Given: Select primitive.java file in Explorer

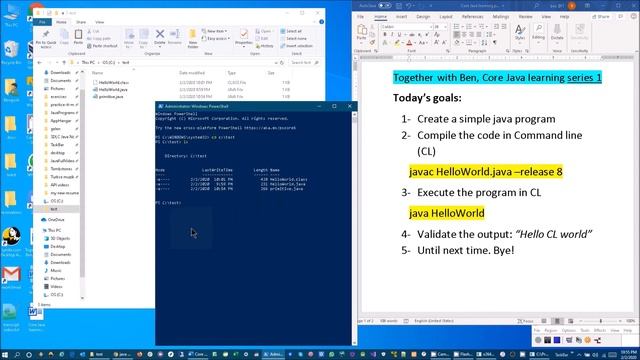Looking at the screenshot, I should [111, 97].
